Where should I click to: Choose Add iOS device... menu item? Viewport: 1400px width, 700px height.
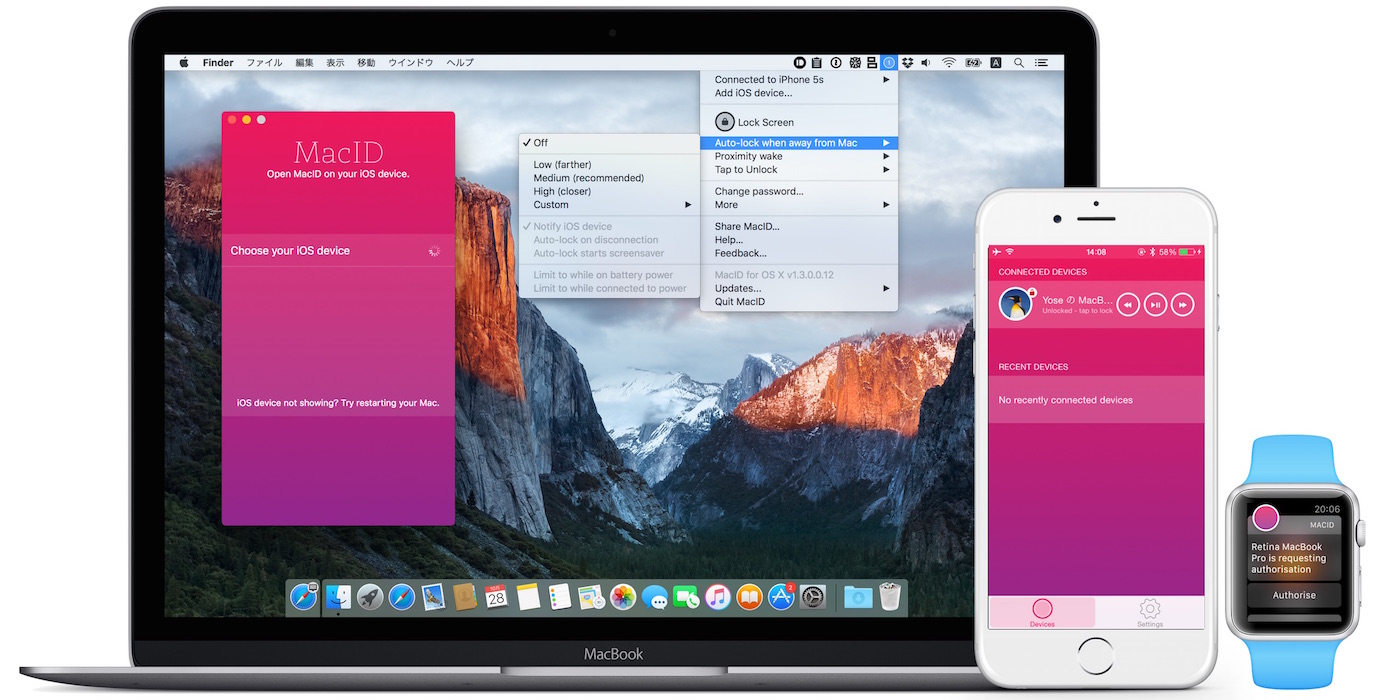(x=799, y=93)
